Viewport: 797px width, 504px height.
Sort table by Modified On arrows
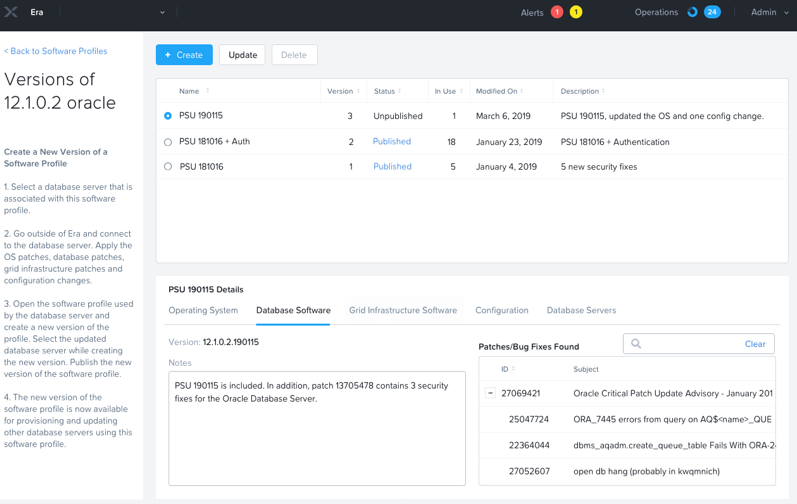click(x=522, y=91)
